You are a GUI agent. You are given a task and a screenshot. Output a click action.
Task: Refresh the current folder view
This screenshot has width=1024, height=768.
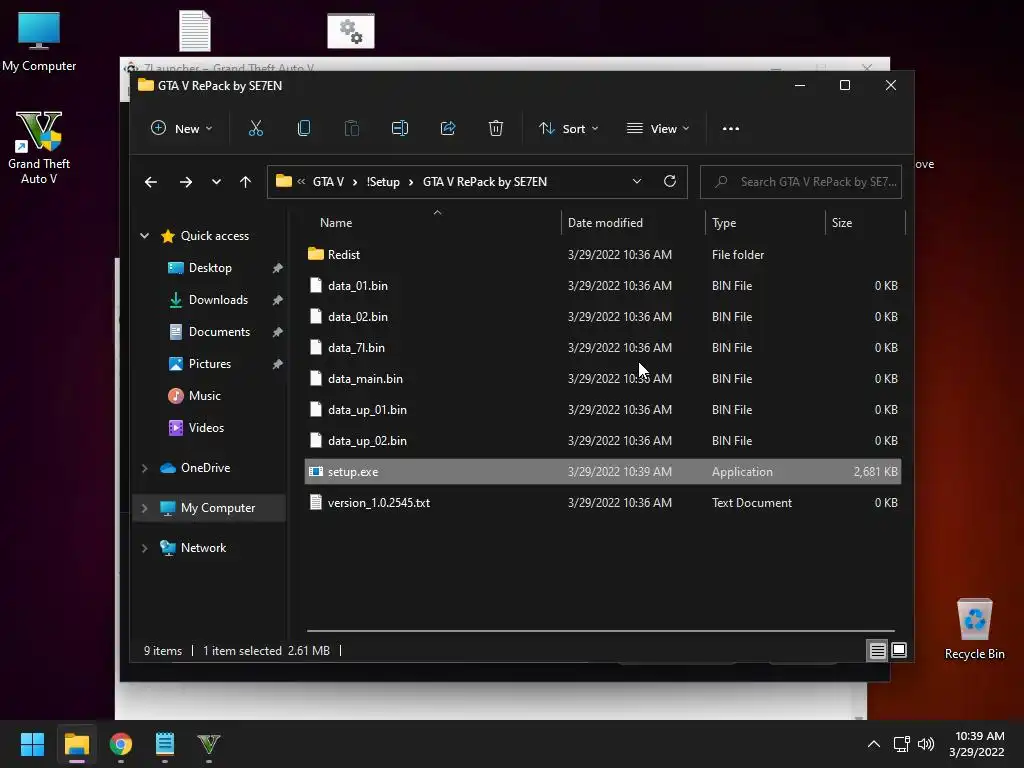point(669,182)
